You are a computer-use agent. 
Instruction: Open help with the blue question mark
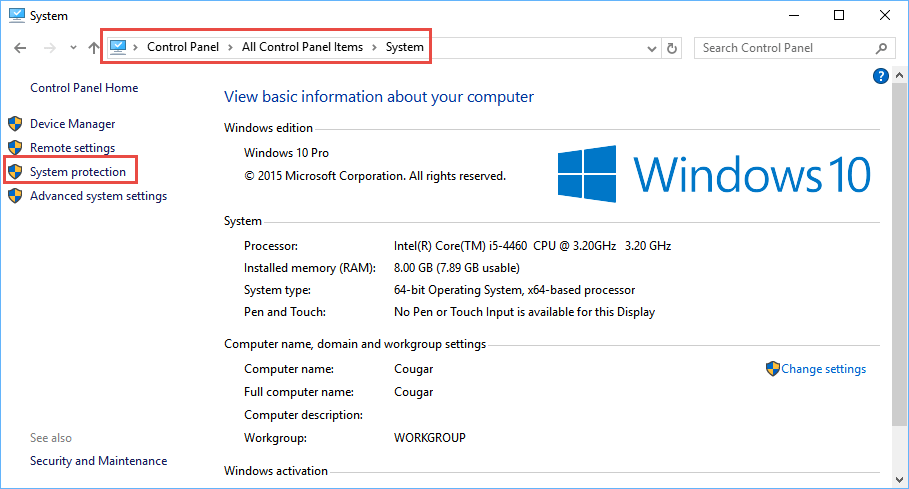pyautogui.click(x=881, y=76)
